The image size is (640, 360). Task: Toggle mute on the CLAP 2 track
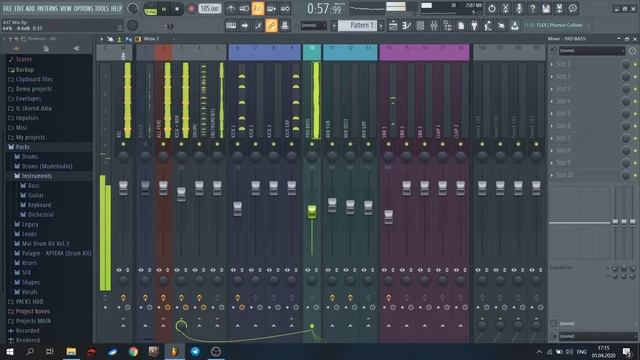click(460, 144)
